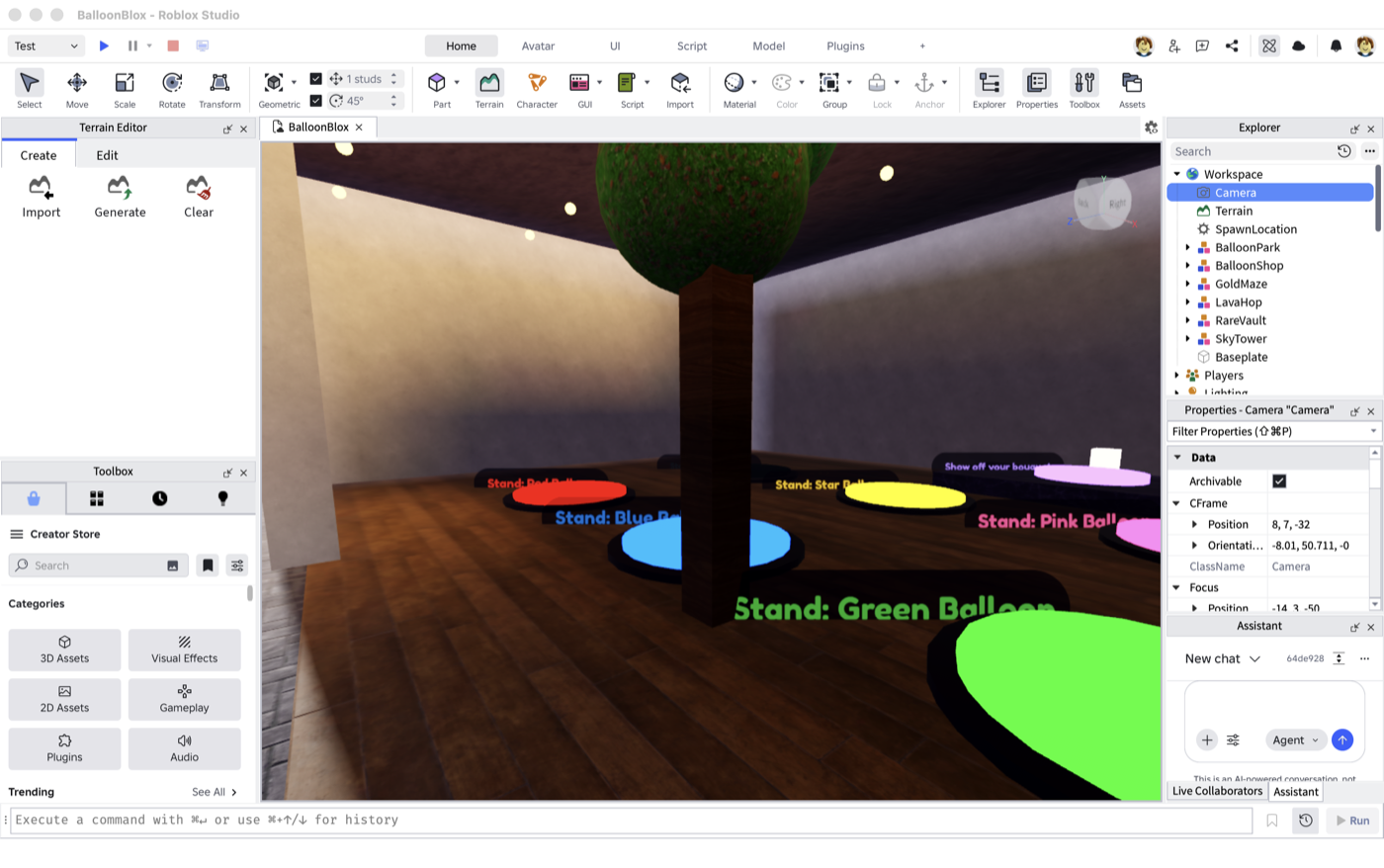Send the Assistant chat message
The image size is (1384, 868).
pos(1341,740)
